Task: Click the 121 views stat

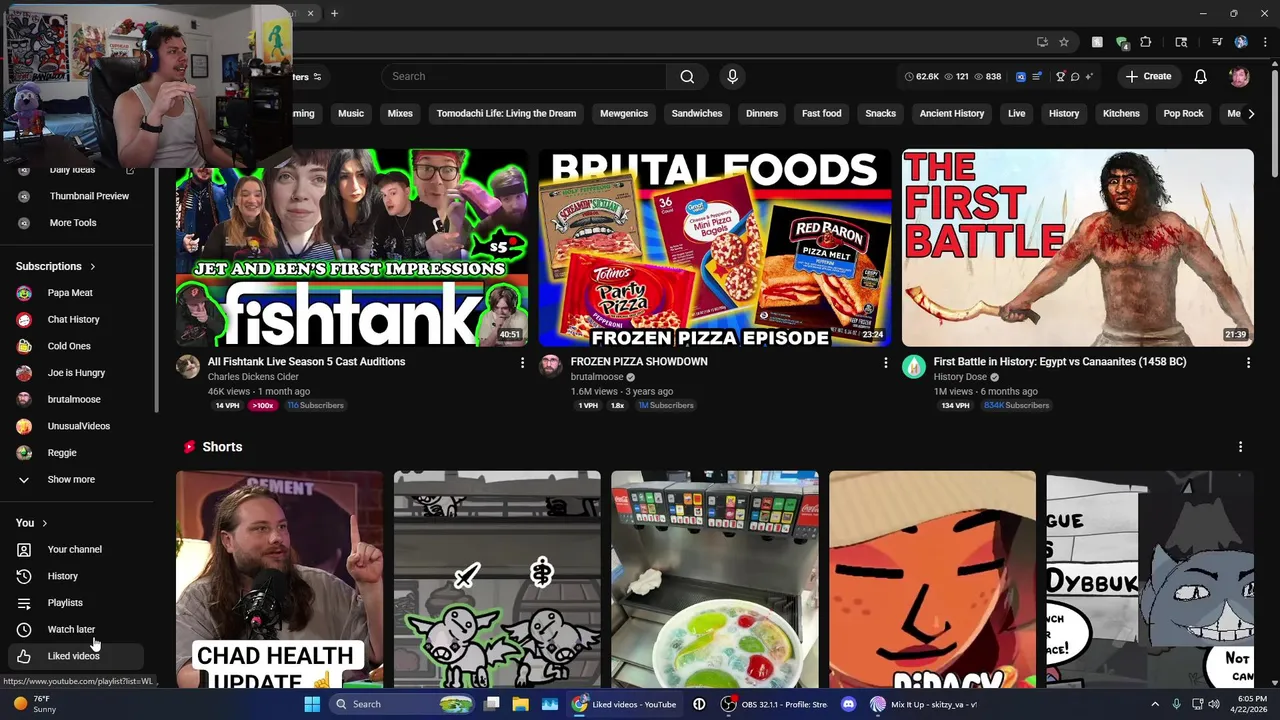Action: (956, 76)
